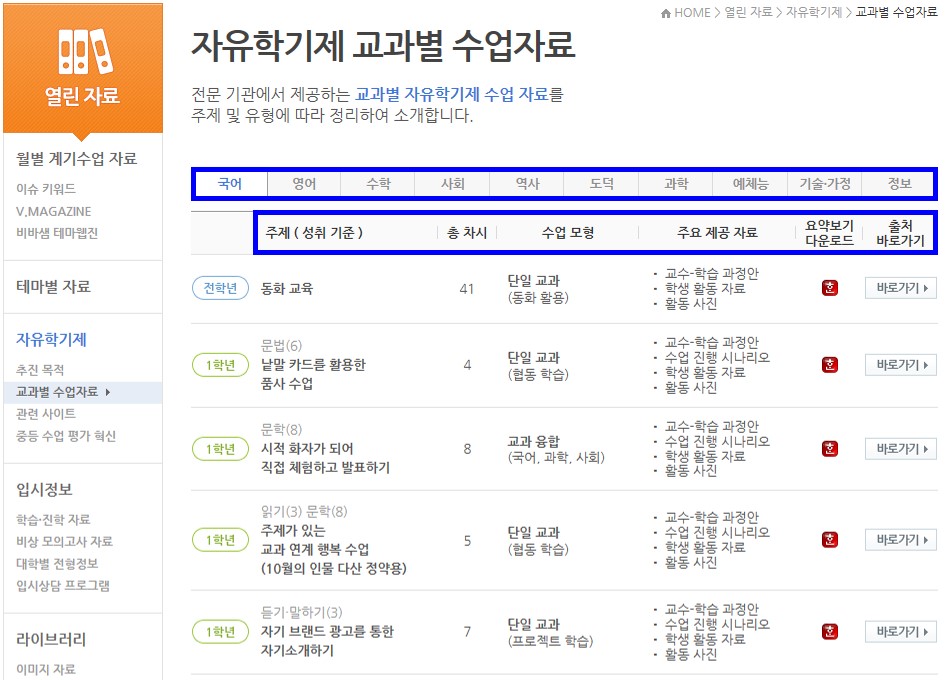Click 바로가기 button for 동화 교육
This screenshot has width=946, height=680.
point(901,288)
